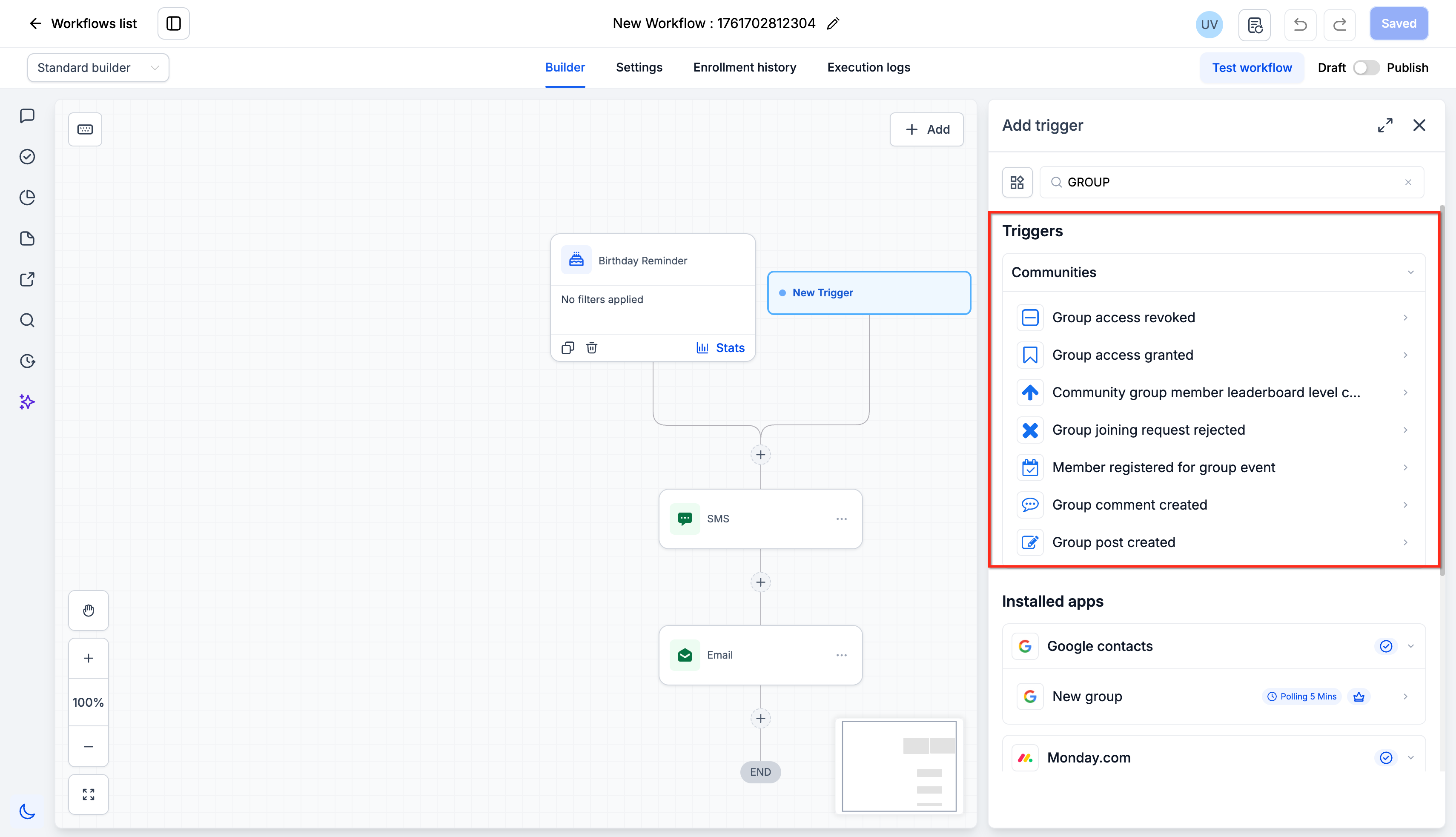Toggle dark mode with moon icon
Image resolution: width=1456 pixels, height=837 pixels.
[27, 811]
